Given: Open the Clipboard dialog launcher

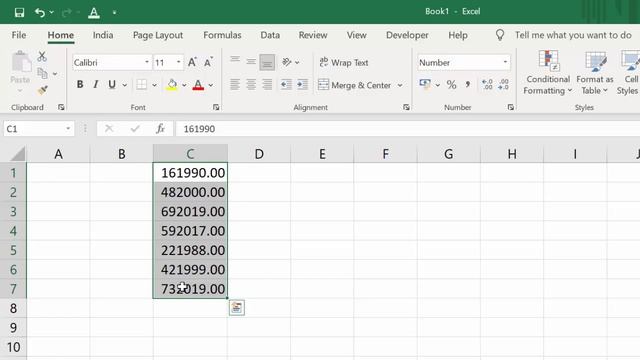Looking at the screenshot, I should pyautogui.click(x=61, y=107).
